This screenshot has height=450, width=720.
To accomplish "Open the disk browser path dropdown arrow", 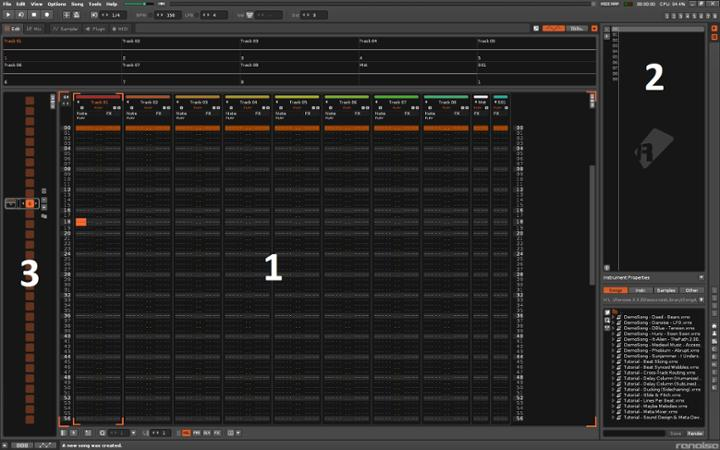I will click(x=701, y=300).
